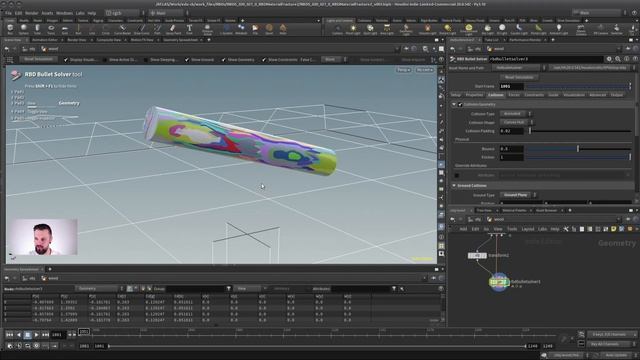Viewport: 640px width, 360px height.
Task: Click the spreadsheet Group filter field
Action: [195, 289]
